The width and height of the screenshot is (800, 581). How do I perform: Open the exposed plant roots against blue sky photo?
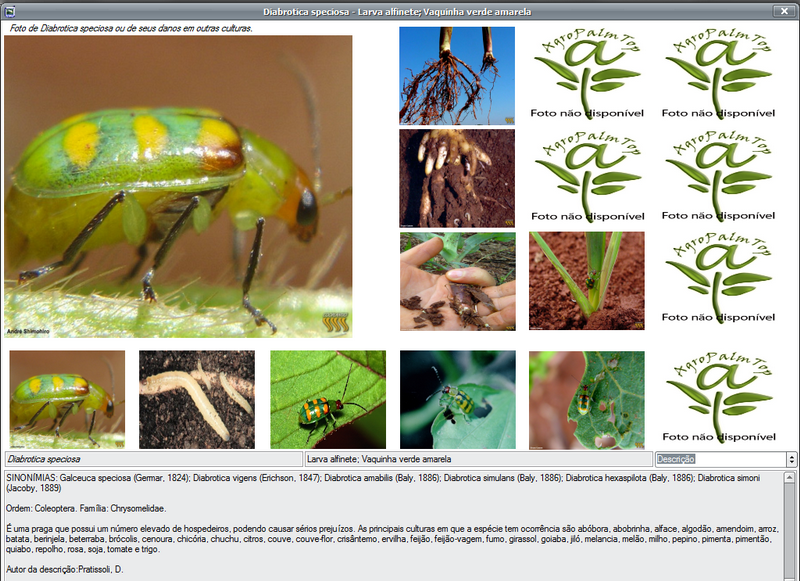click(457, 75)
